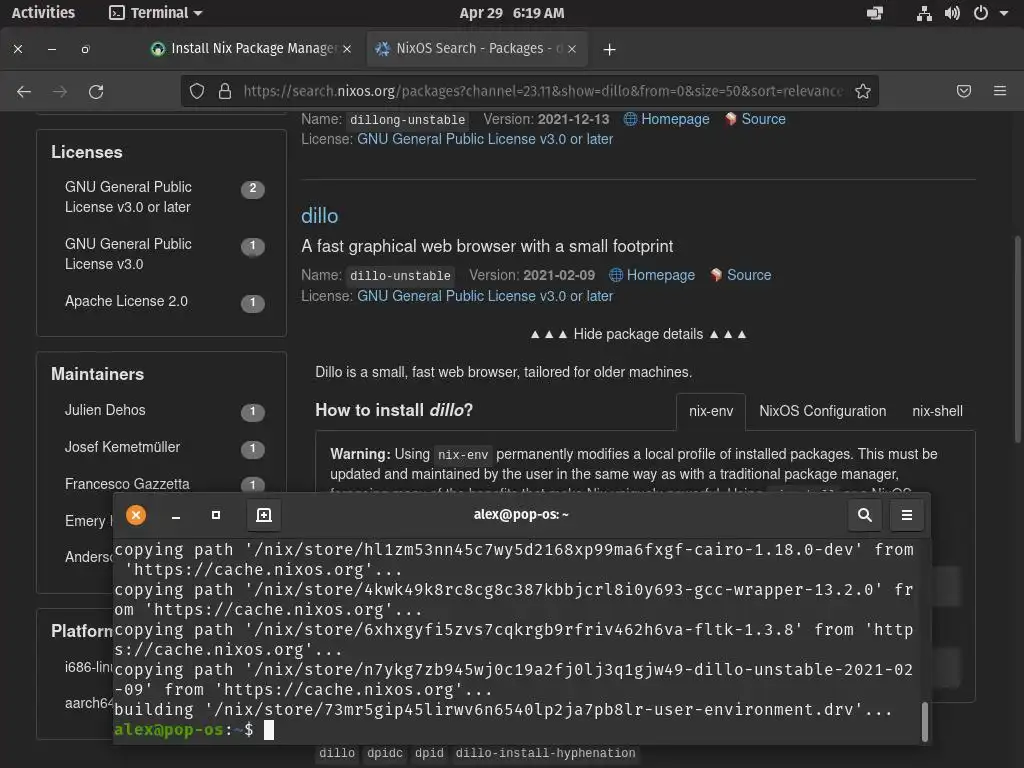The image size is (1024, 768).
Task: Open the network status icon
Action: (x=924, y=13)
